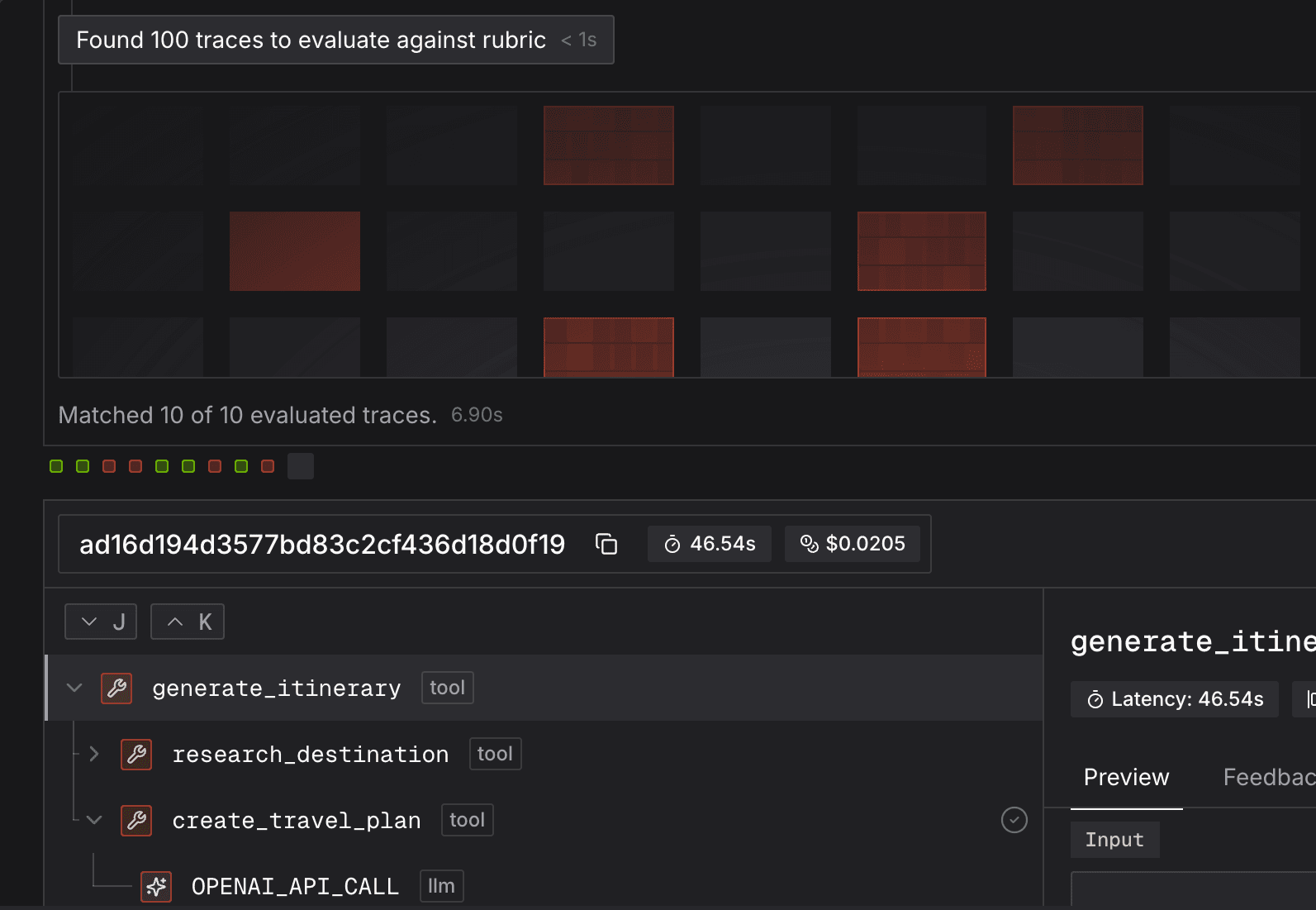The width and height of the screenshot is (1316, 910).
Task: Click the generate_itinerary wrench tool icon
Action: coord(116,688)
